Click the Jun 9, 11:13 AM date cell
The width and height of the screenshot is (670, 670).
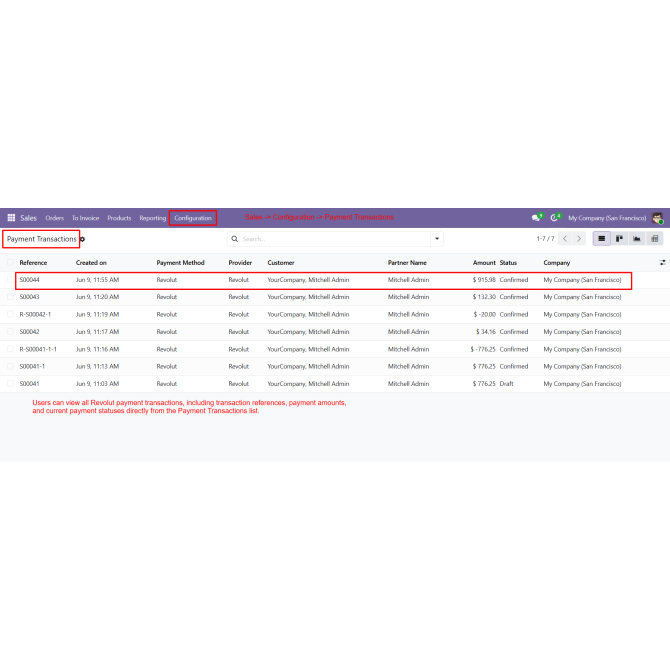97,366
